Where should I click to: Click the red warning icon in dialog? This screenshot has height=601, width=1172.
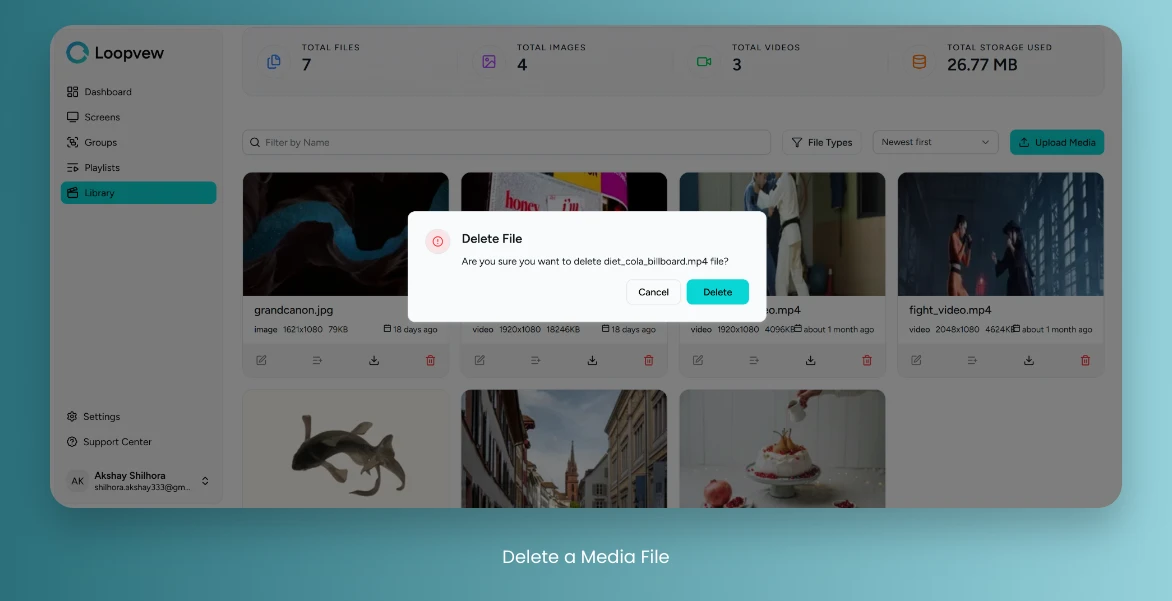(438, 241)
